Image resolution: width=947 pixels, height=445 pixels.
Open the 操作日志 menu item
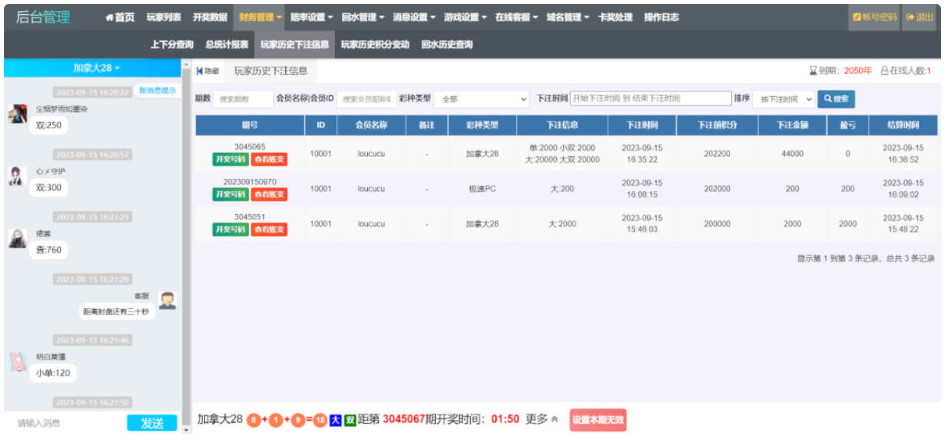661,18
